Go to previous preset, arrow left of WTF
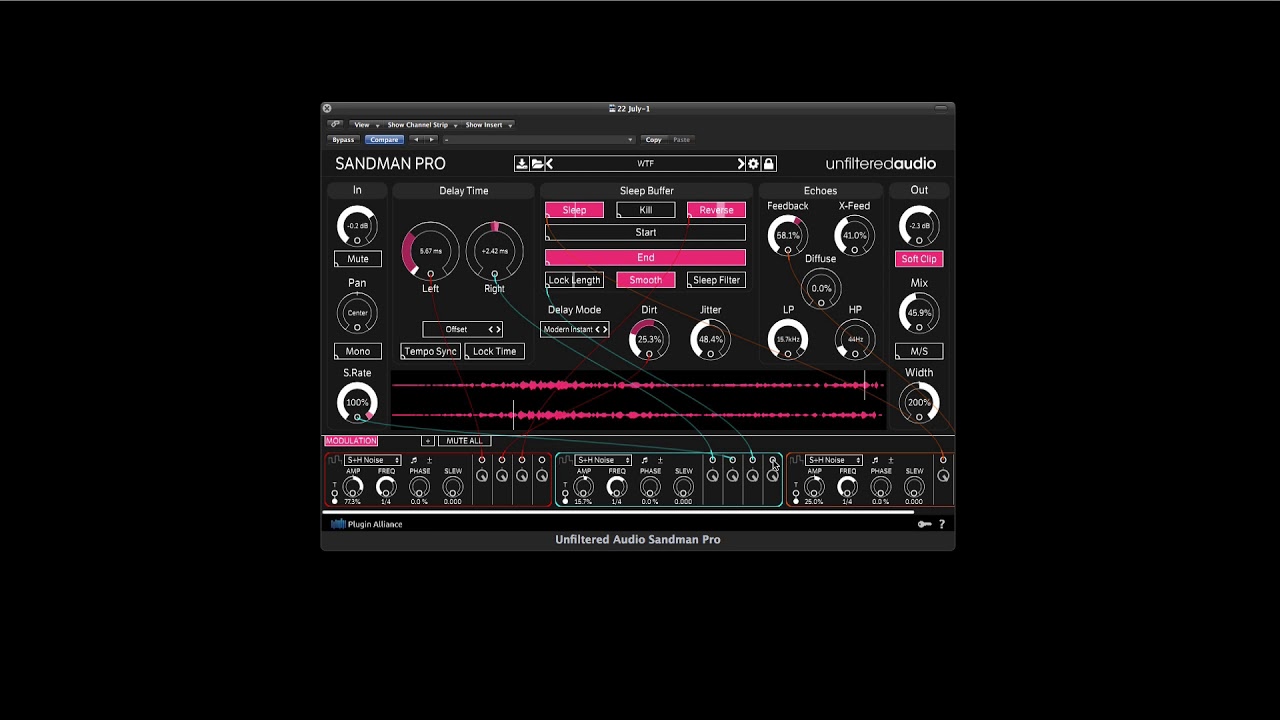 click(x=549, y=164)
